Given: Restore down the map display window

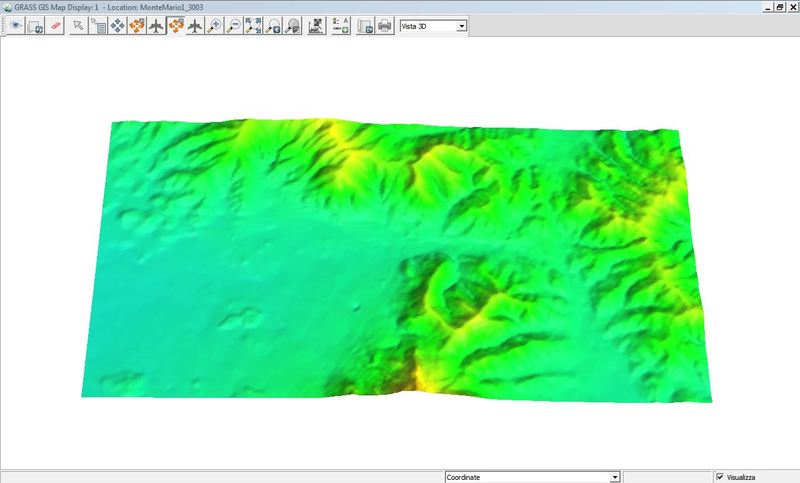Looking at the screenshot, I should click(x=779, y=6).
